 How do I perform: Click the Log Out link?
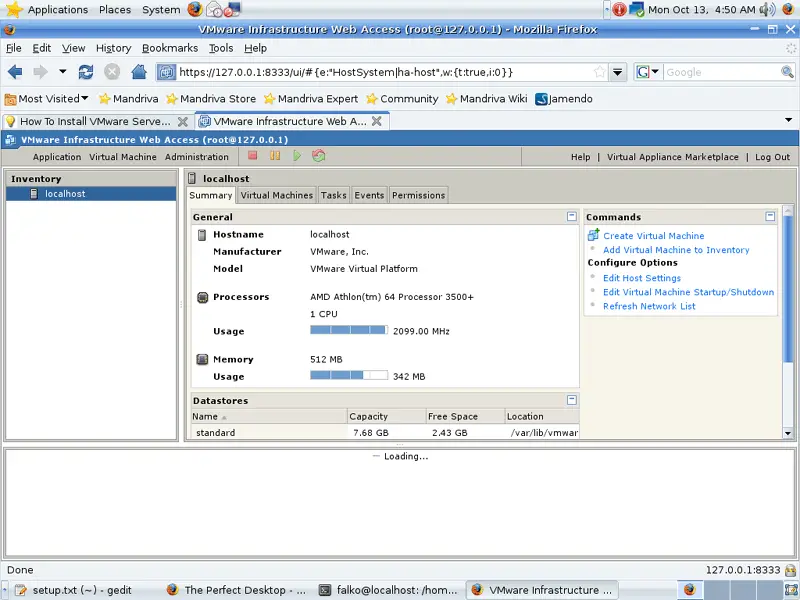coord(772,157)
